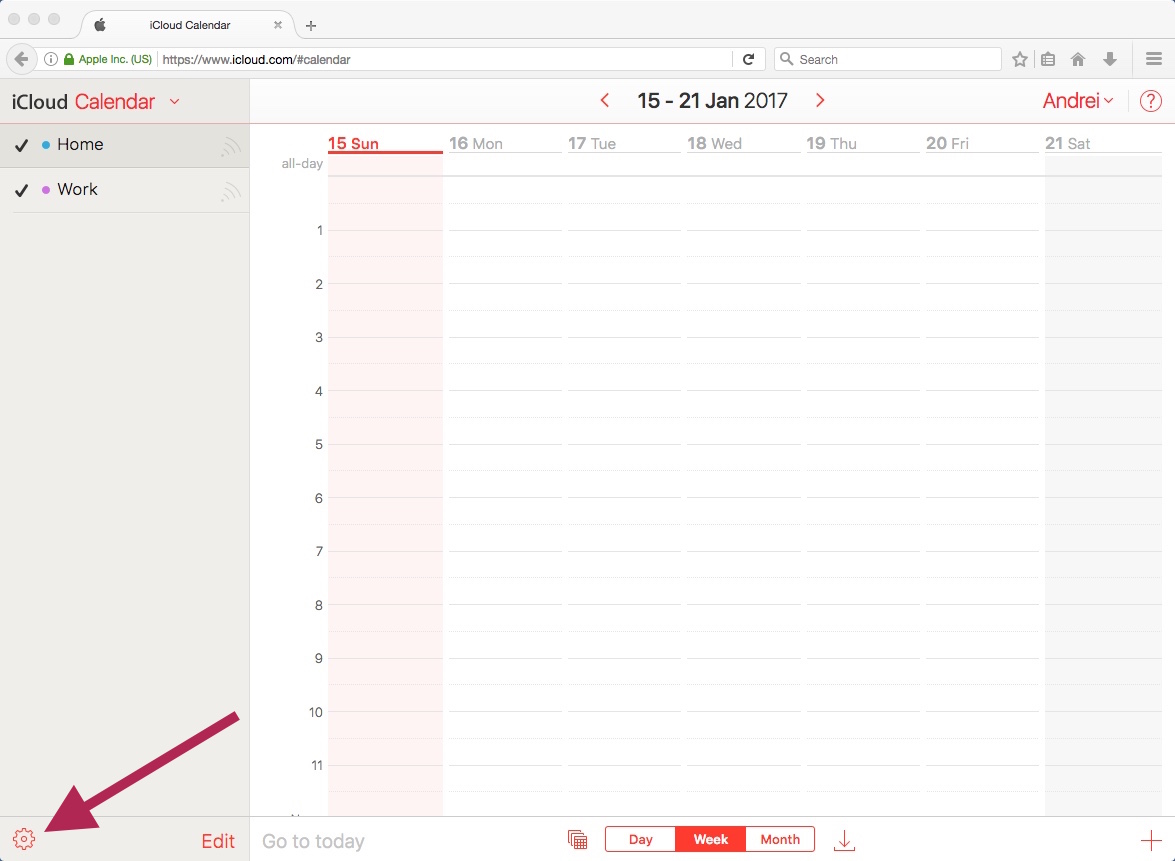The height and width of the screenshot is (861, 1175).
Task: Click the Edit calendars button
Action: (218, 841)
